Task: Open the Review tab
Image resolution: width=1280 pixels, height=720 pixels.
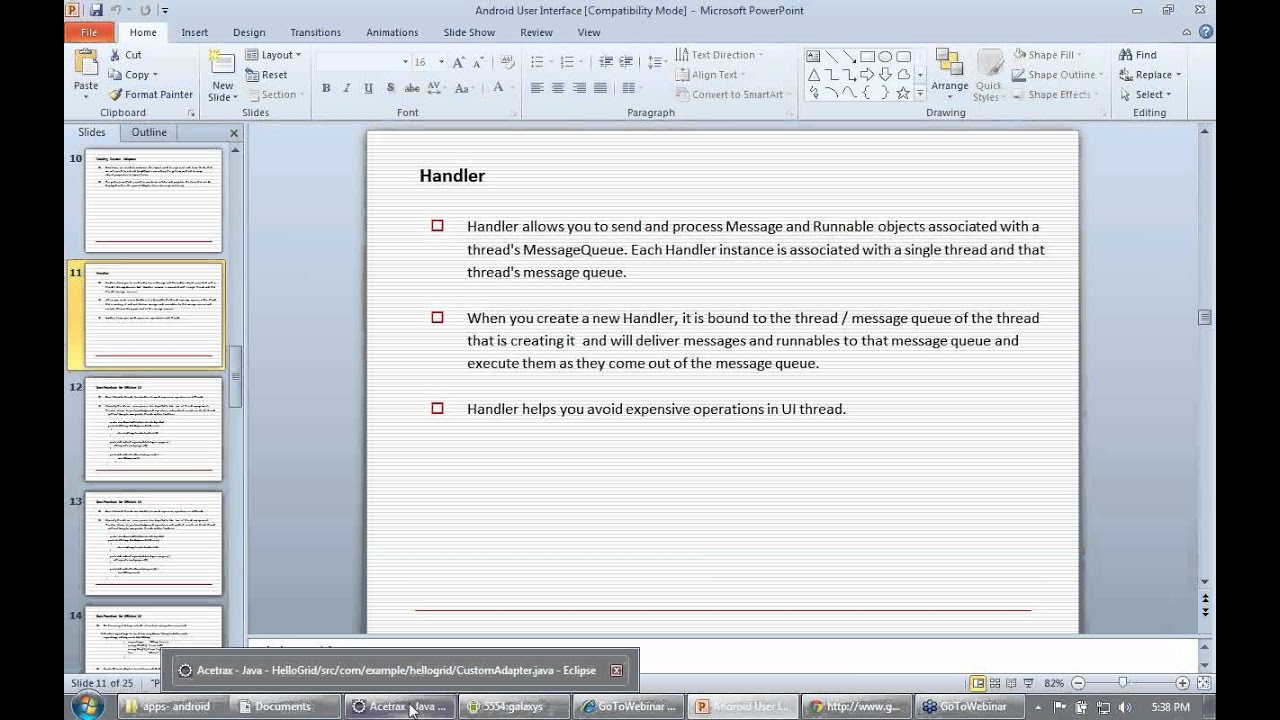Action: [536, 32]
